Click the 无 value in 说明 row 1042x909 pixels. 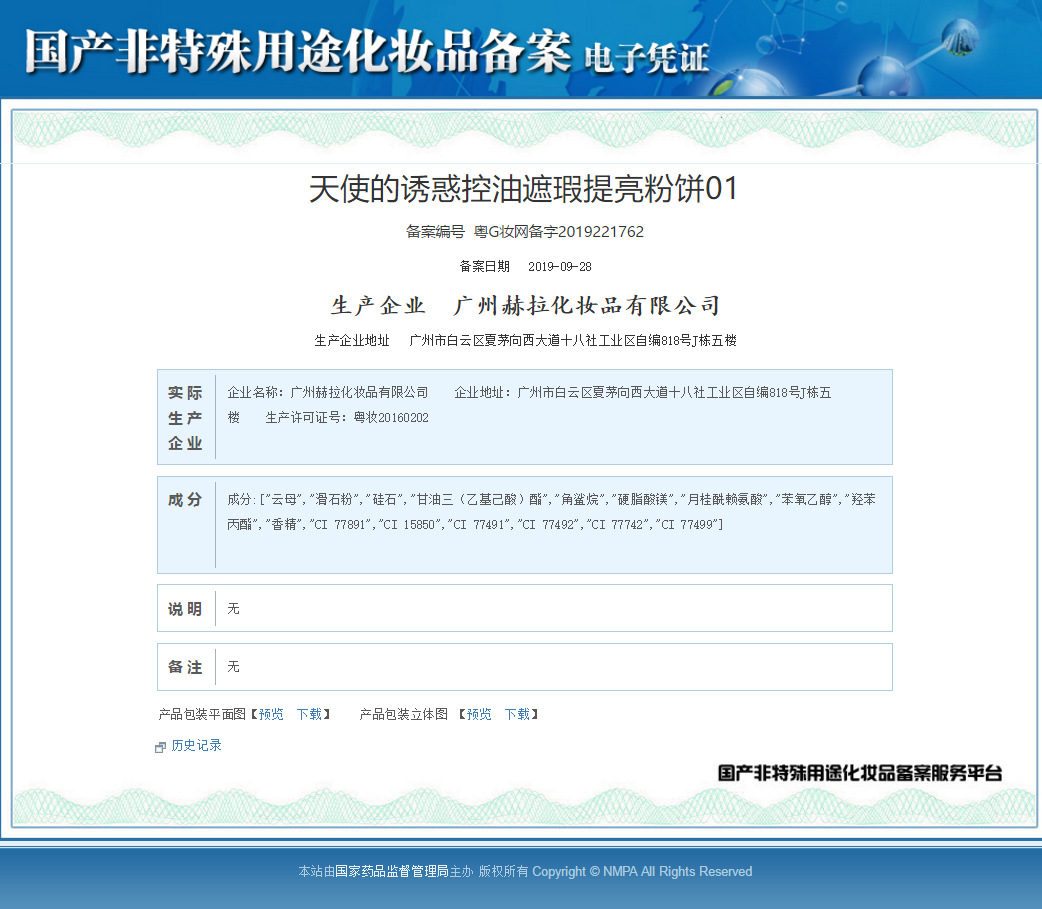[x=233, y=609]
